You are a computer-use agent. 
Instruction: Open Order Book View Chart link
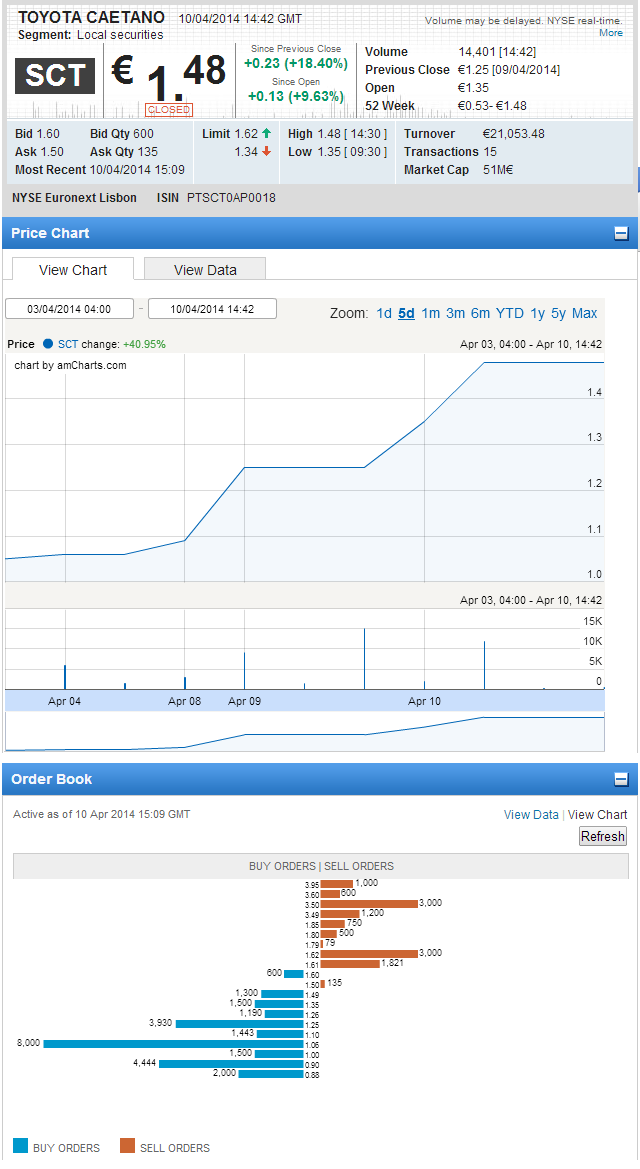coord(597,815)
